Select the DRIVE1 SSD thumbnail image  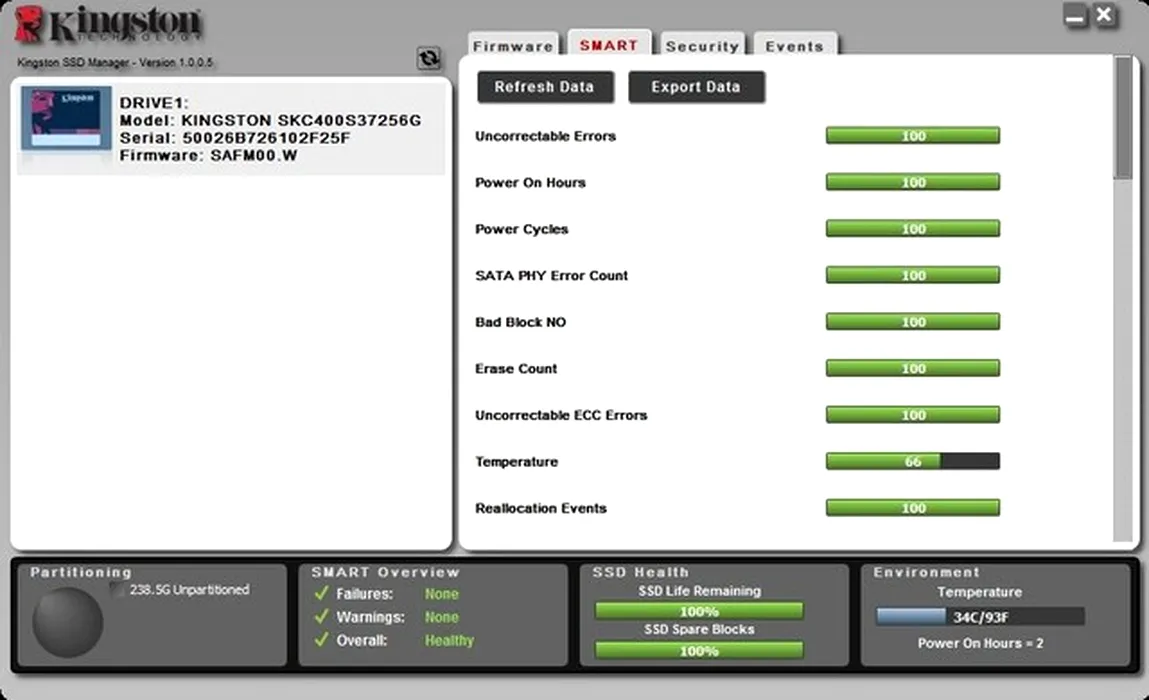[x=66, y=120]
